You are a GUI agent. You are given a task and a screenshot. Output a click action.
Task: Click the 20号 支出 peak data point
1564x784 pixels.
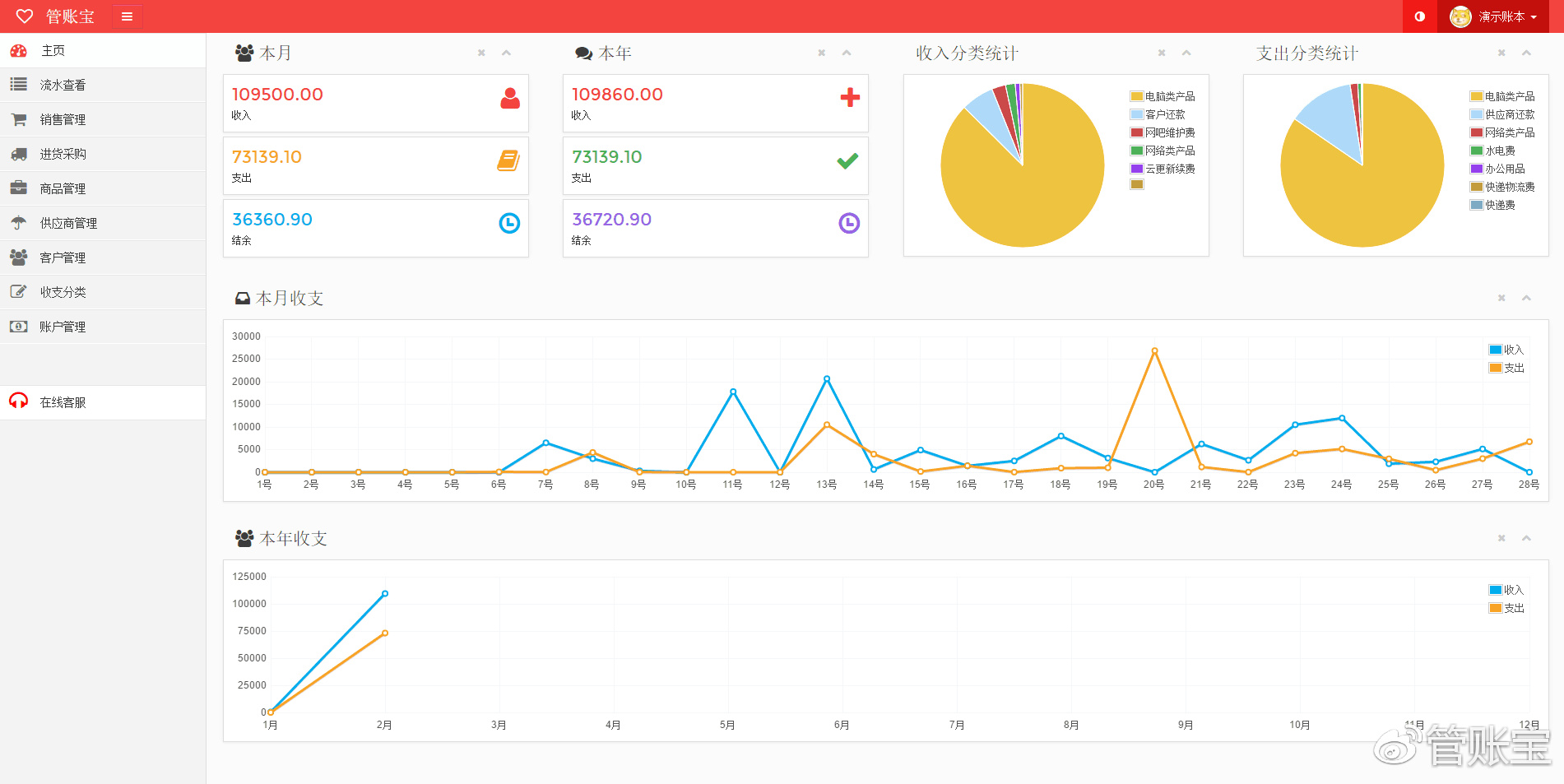pyautogui.click(x=1154, y=350)
